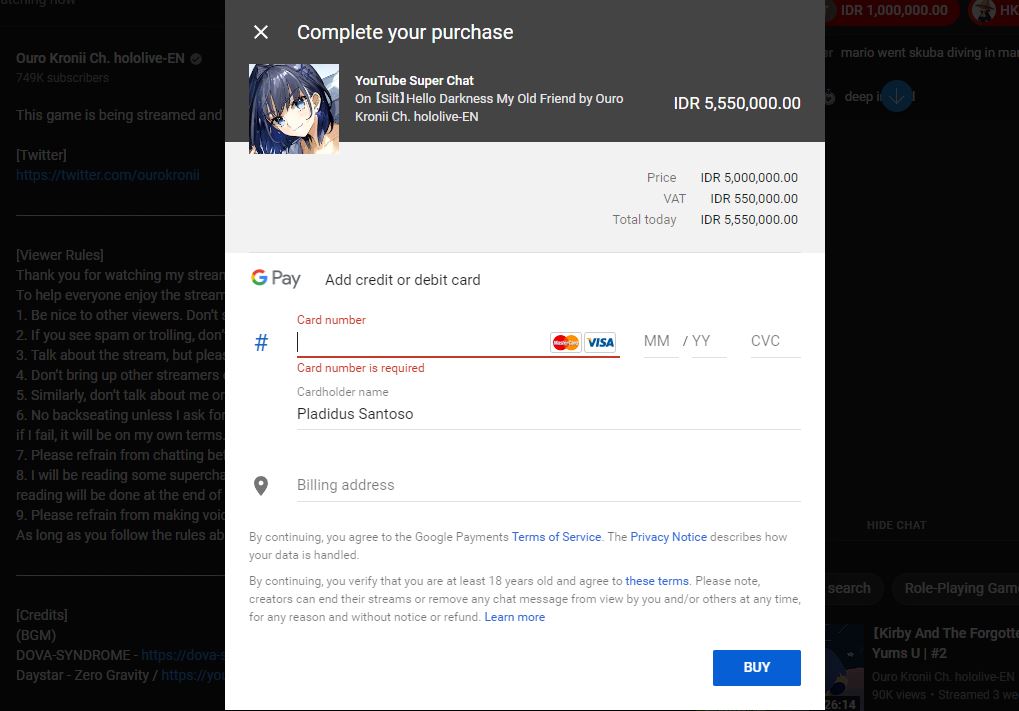Click the Kronii avatar thumbnail in purchase header
Image resolution: width=1019 pixels, height=711 pixels.
293,109
